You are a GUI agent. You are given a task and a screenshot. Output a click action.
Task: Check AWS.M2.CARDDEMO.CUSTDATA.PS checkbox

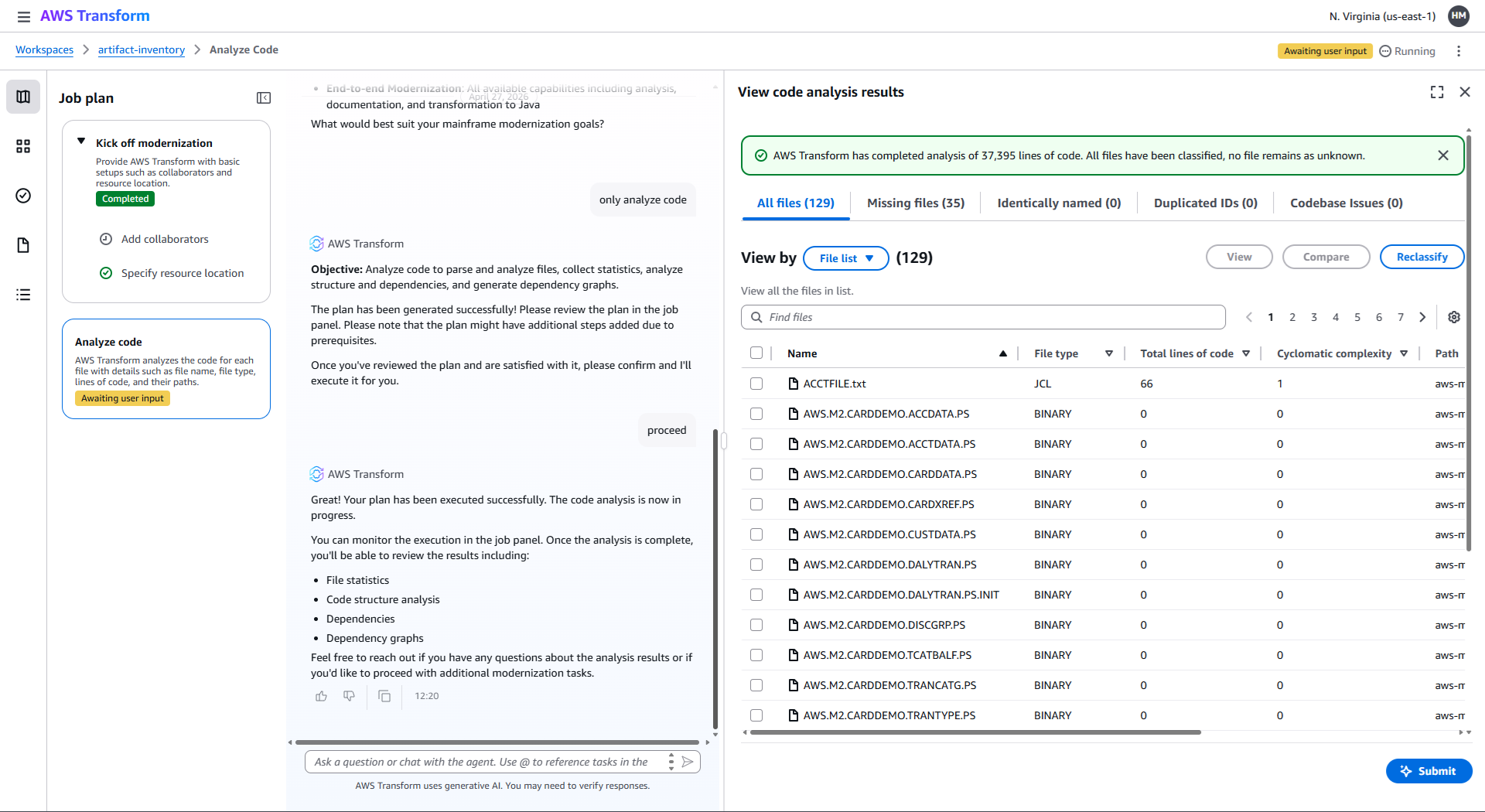point(756,534)
